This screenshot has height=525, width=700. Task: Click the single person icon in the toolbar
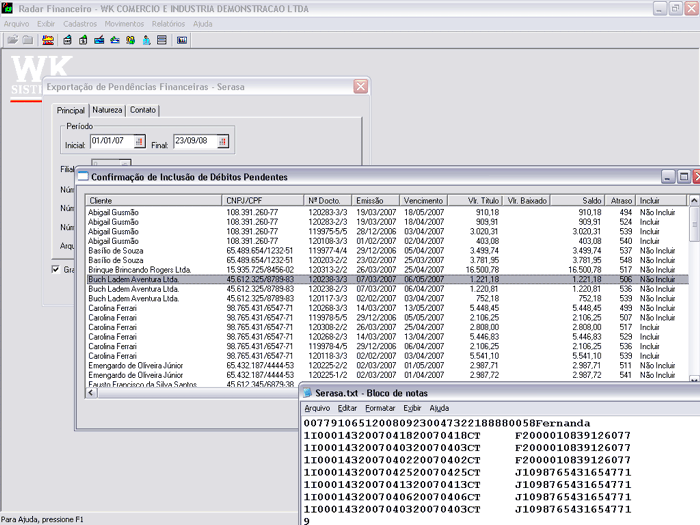tap(146, 40)
